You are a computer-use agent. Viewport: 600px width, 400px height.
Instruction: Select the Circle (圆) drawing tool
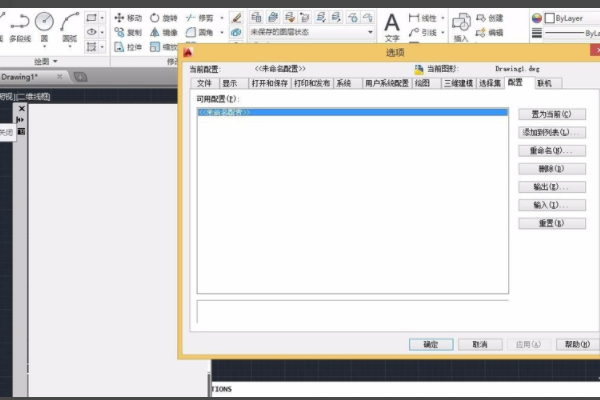click(44, 27)
